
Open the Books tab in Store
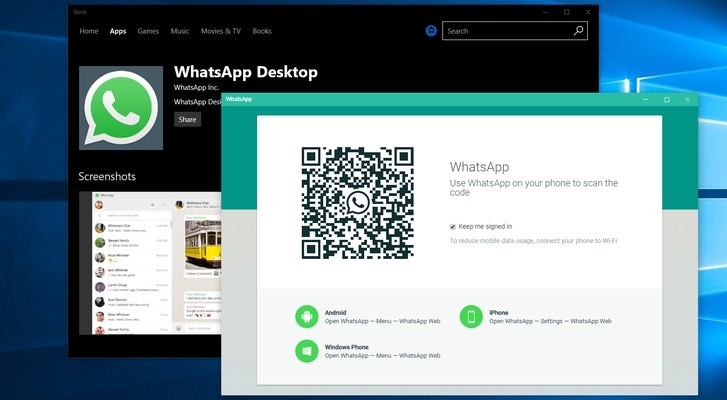(261, 31)
